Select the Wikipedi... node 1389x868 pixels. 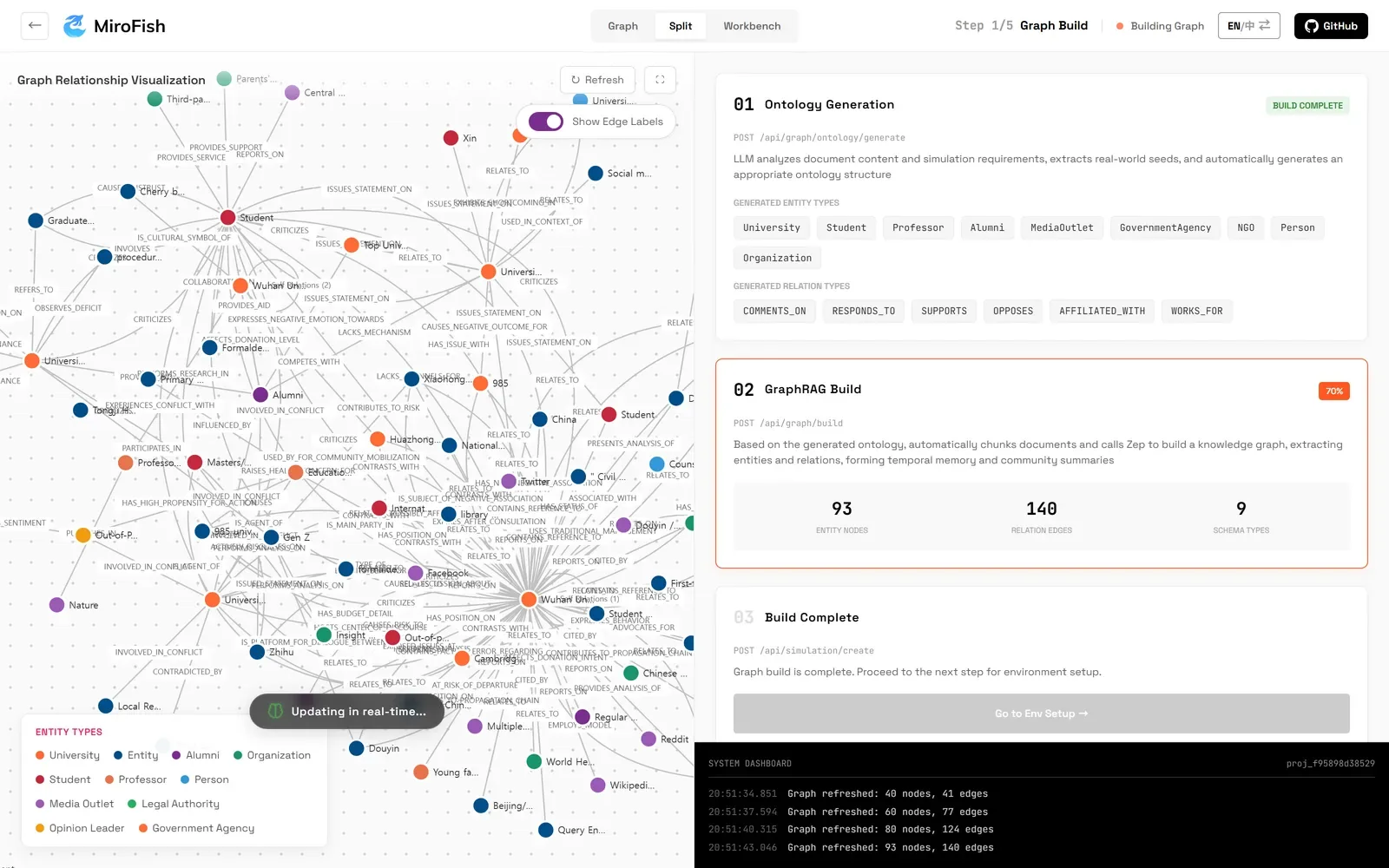coord(597,785)
